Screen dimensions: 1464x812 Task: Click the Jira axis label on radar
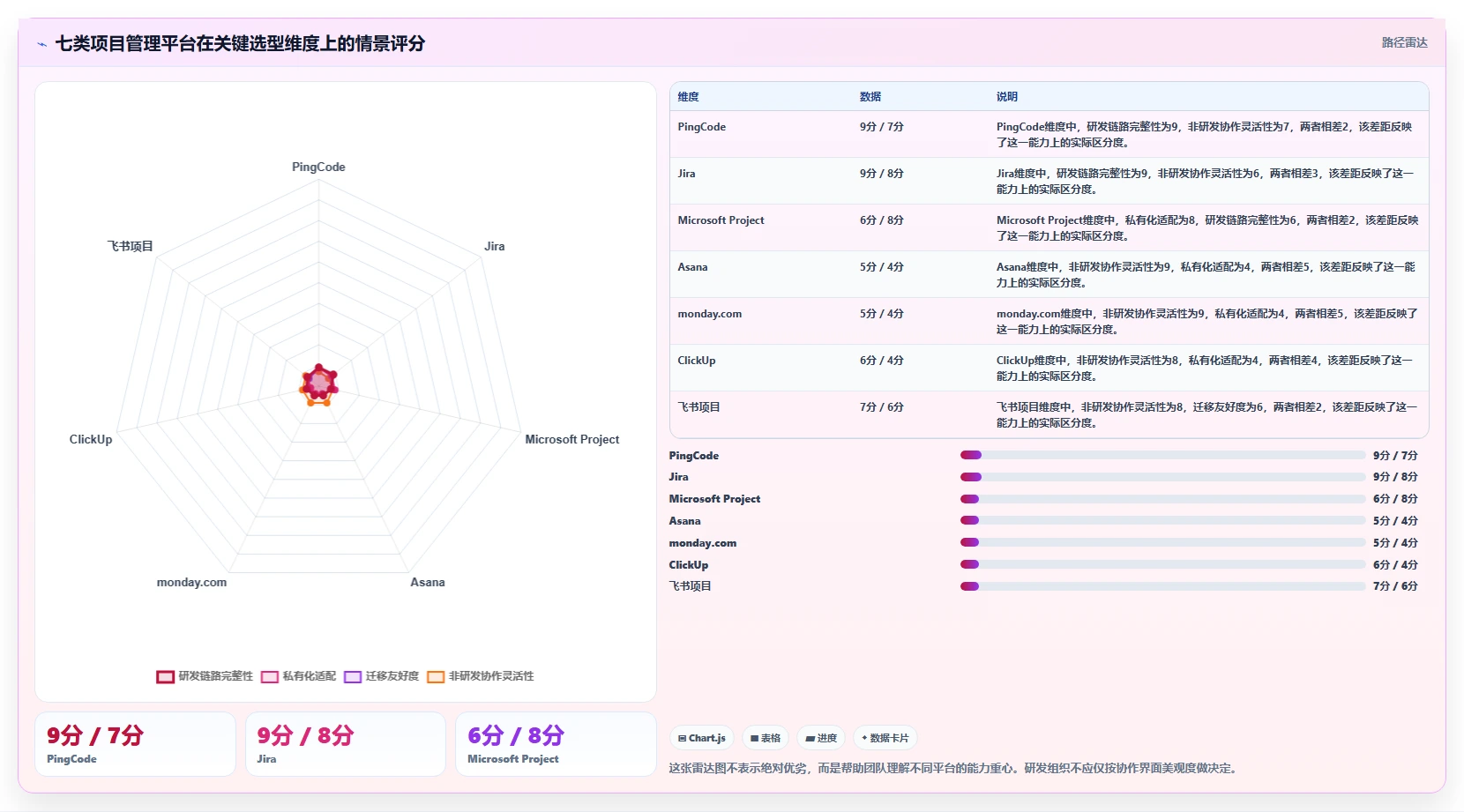494,246
